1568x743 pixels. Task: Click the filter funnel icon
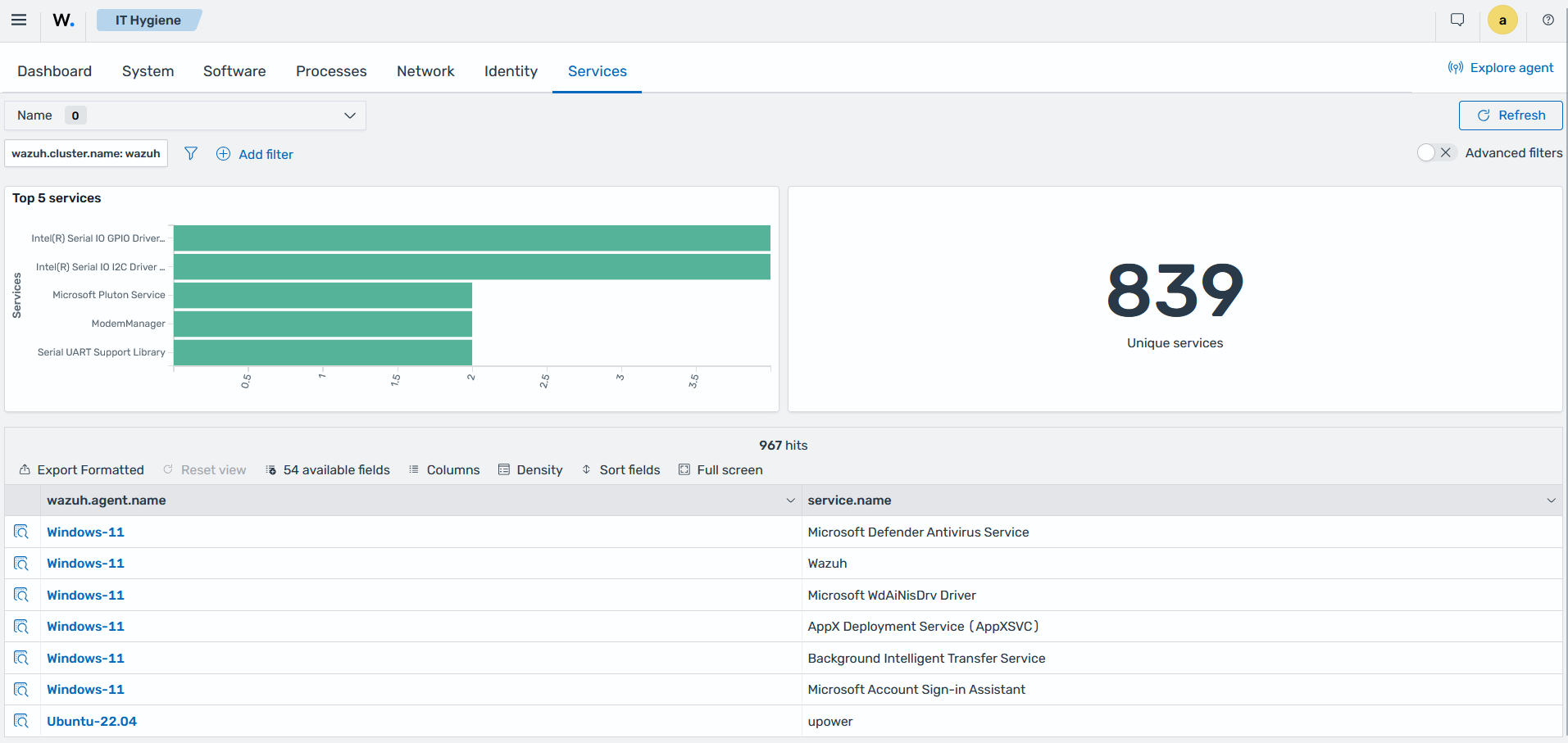click(x=191, y=153)
